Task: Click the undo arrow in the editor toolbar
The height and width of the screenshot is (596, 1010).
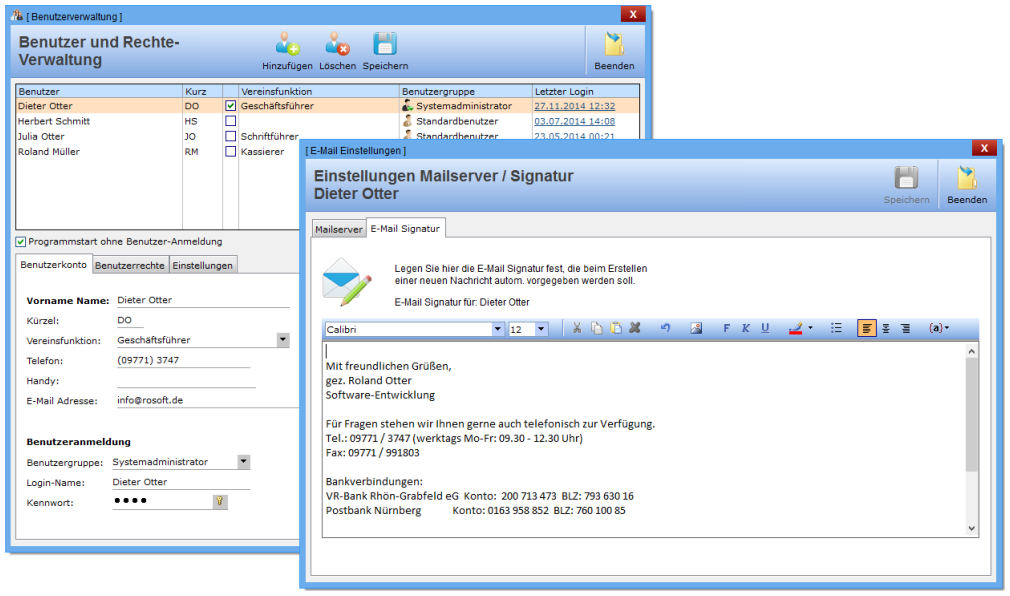Action: [665, 329]
